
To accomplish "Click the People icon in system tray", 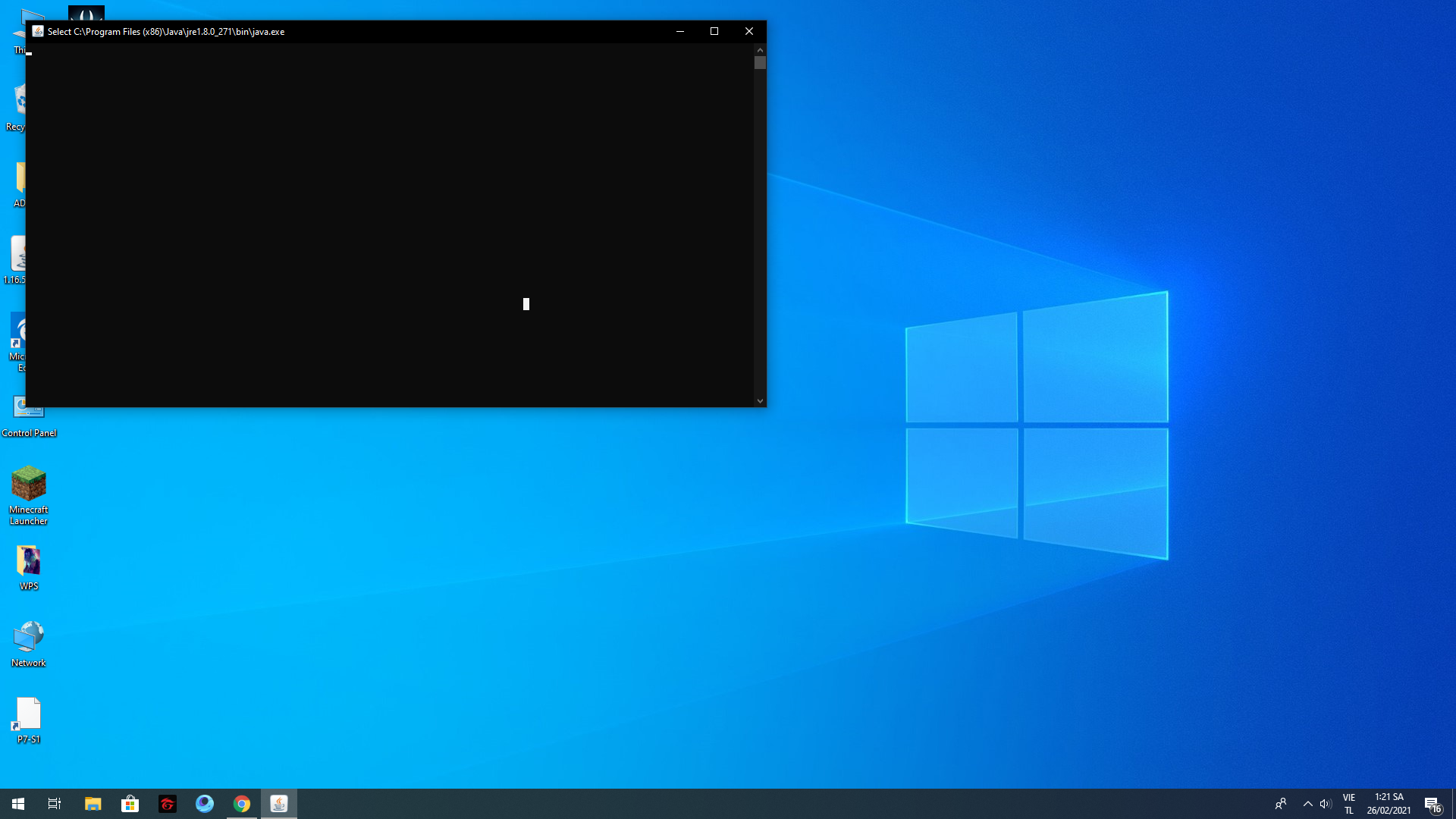I will 1281,804.
